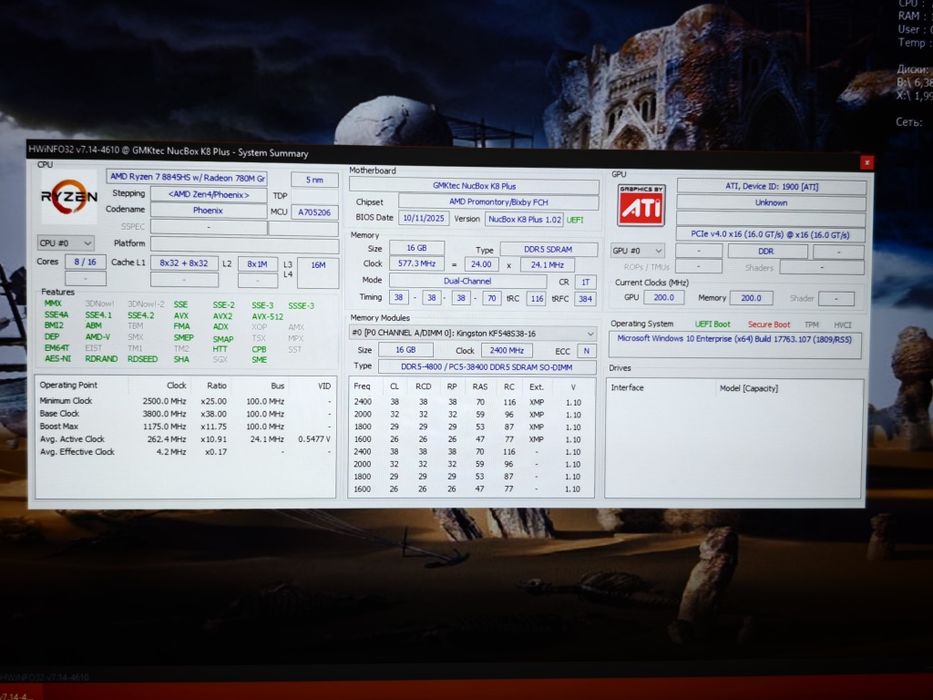Click the UEFI Boot status label
Screen dimensions: 933x700
point(712,324)
